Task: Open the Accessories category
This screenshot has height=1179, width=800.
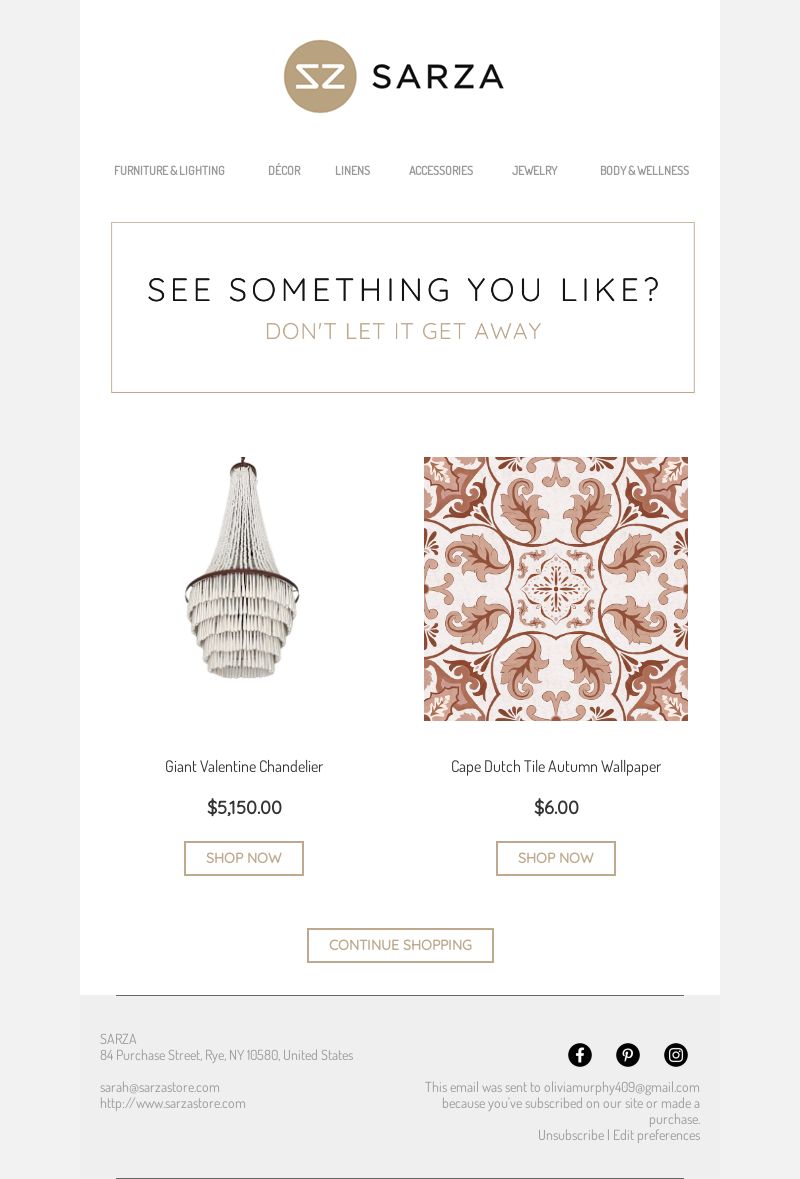Action: (441, 171)
